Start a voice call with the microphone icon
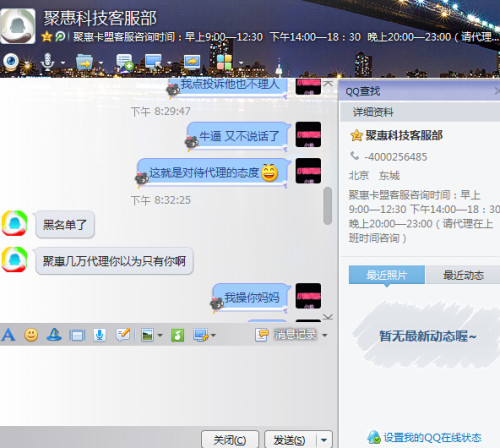Viewport: 500px width, 448px height. tap(47, 62)
